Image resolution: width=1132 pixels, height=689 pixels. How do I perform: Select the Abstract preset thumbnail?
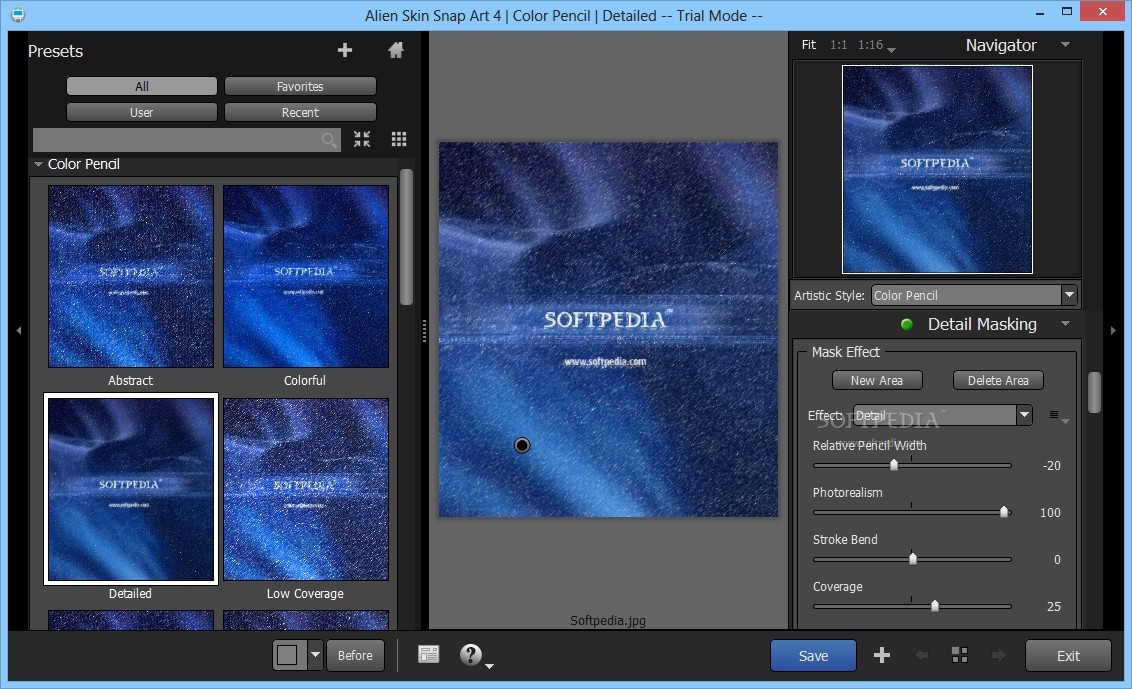tap(131, 277)
